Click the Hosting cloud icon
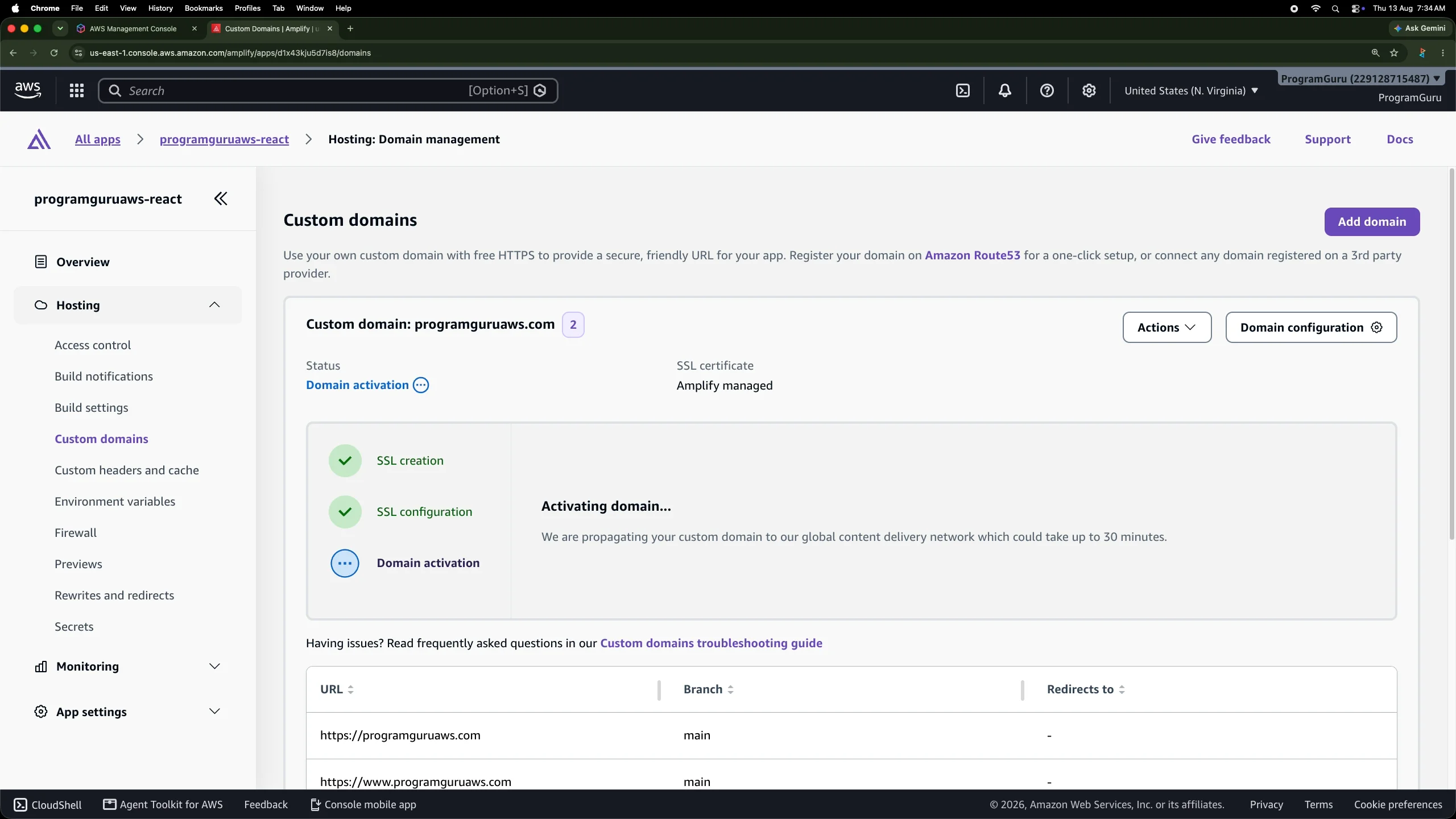The height and width of the screenshot is (819, 1456). [x=41, y=305]
